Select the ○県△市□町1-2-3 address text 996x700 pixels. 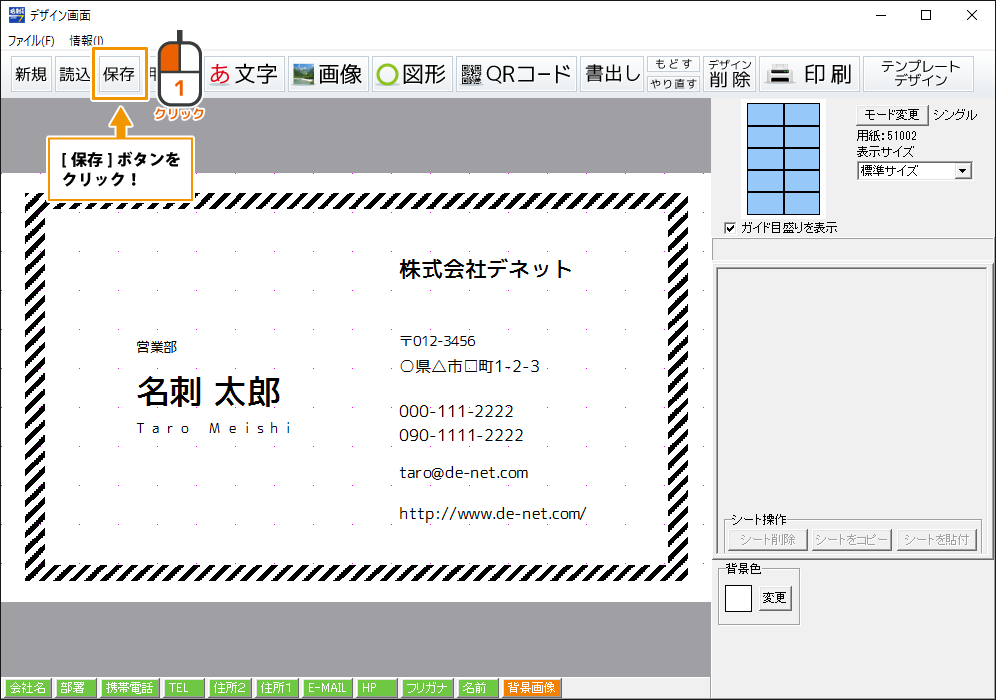pos(469,367)
